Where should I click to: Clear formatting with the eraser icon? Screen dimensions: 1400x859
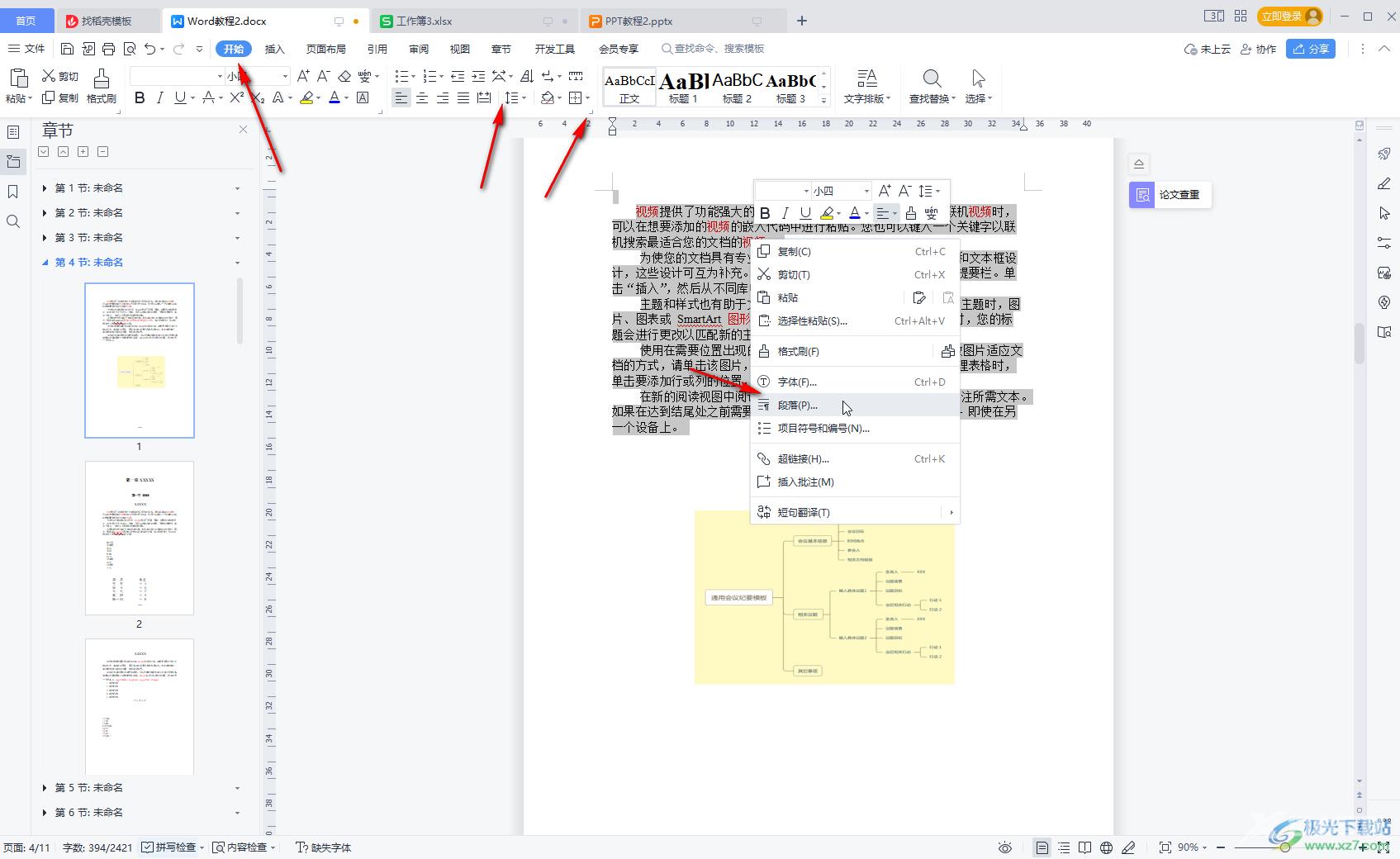tap(344, 76)
